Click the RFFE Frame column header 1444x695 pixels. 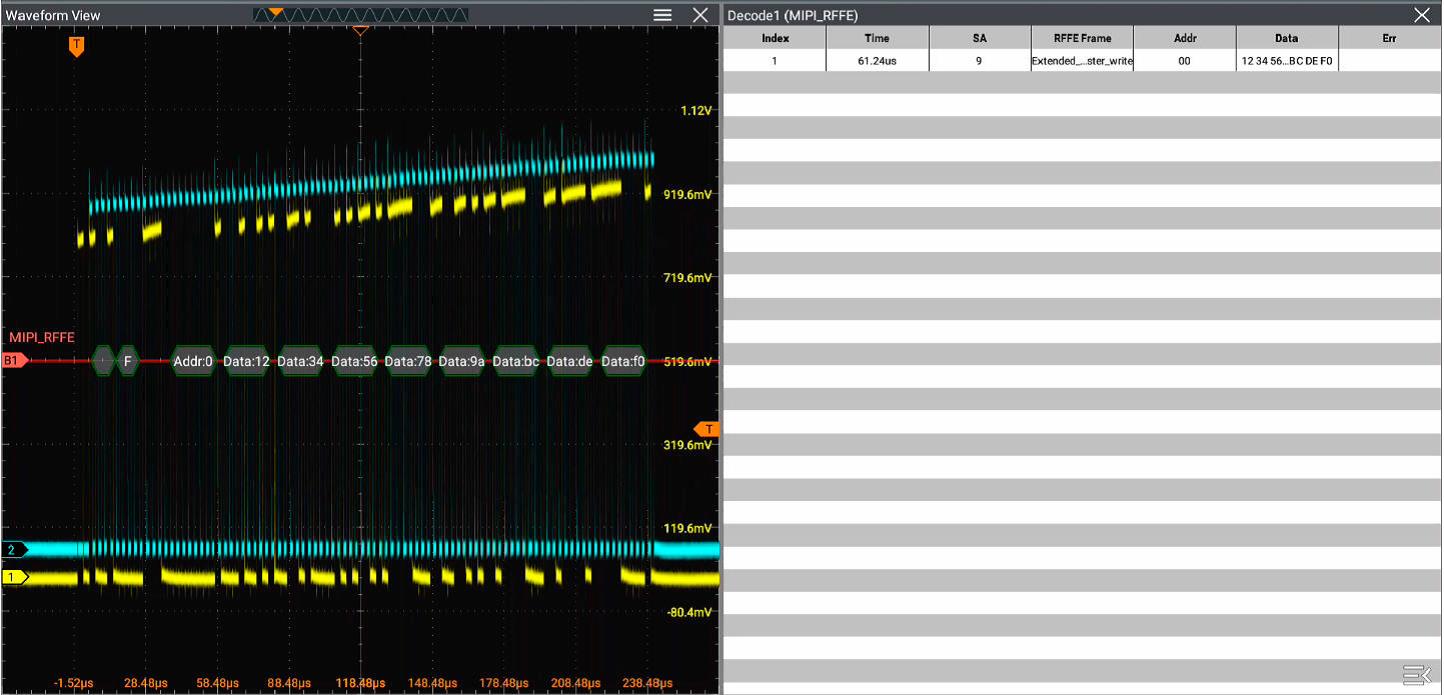tap(1082, 38)
